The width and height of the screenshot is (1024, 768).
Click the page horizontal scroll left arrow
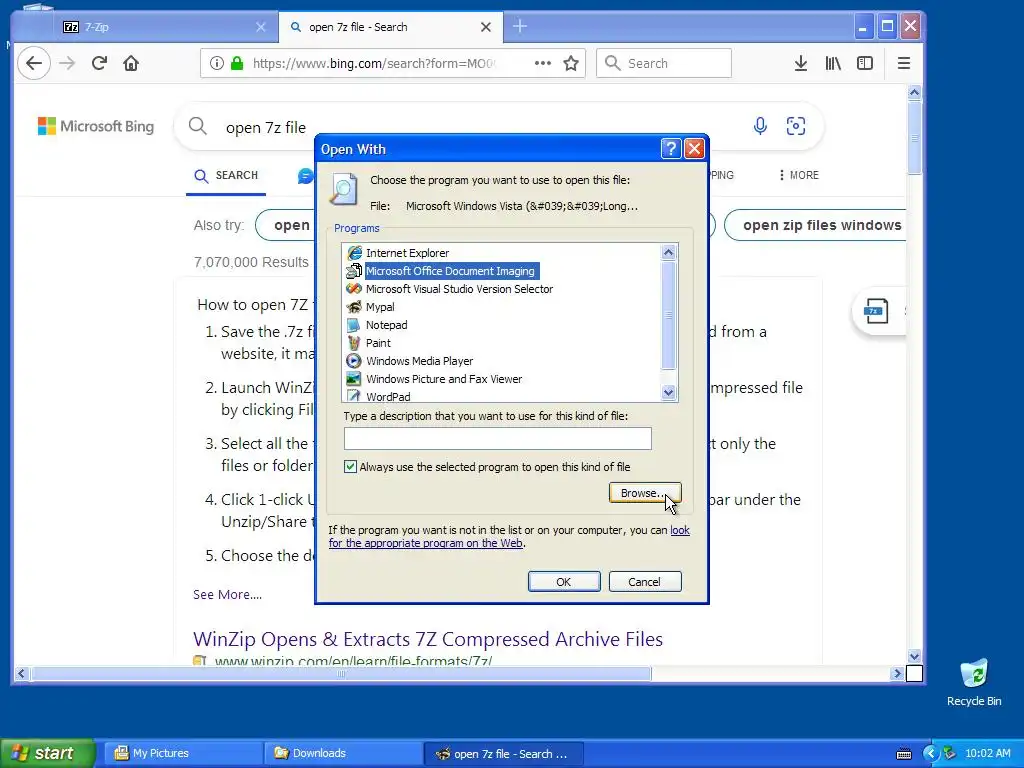[x=22, y=673]
